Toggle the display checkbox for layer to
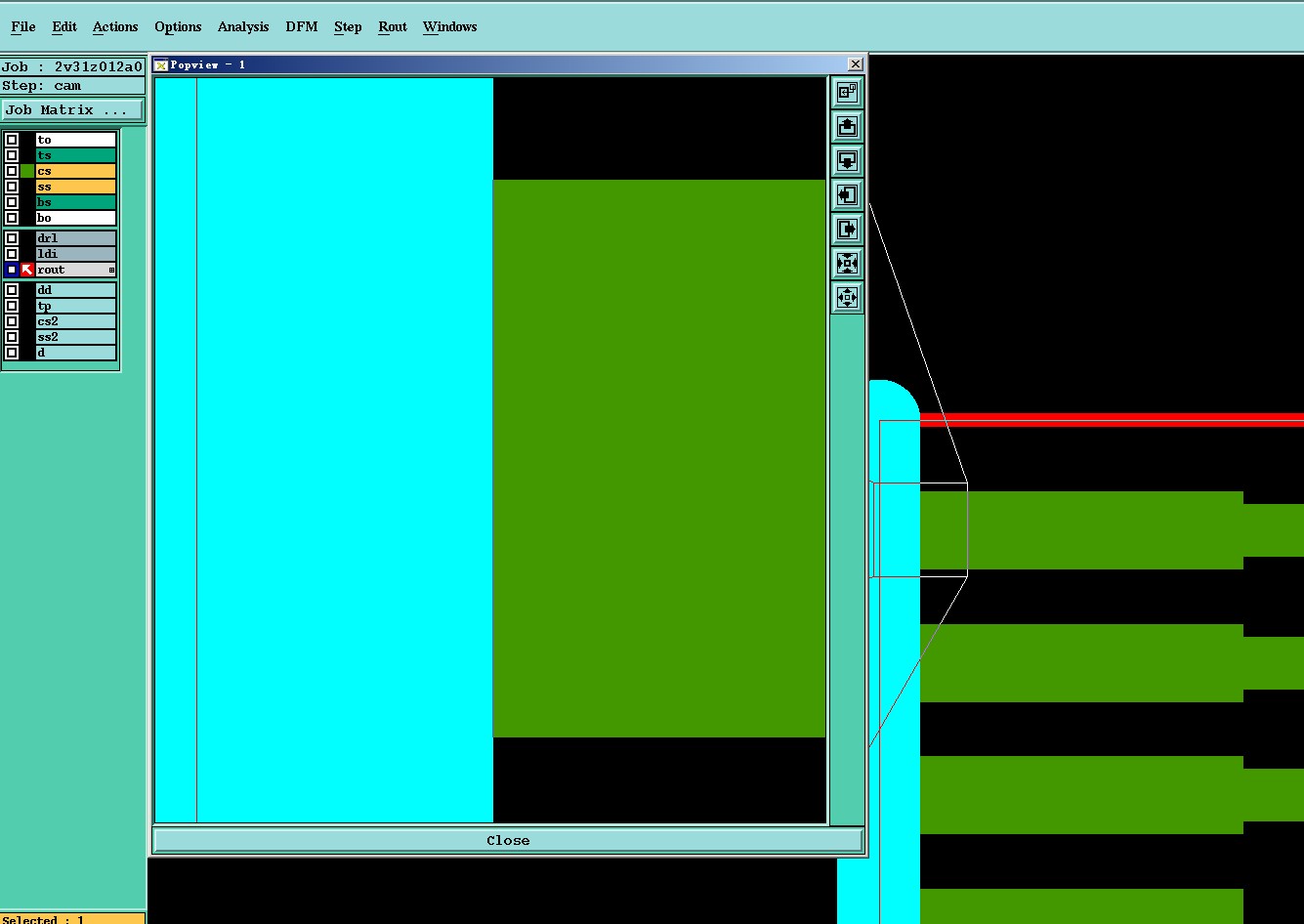The height and width of the screenshot is (924, 1304). click(x=12, y=140)
